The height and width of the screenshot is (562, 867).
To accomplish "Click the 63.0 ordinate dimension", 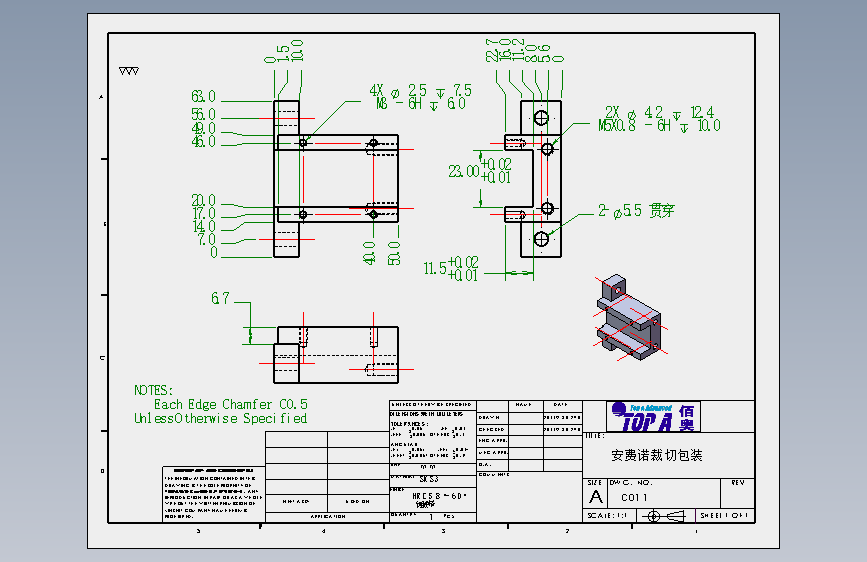I will coord(203,96).
